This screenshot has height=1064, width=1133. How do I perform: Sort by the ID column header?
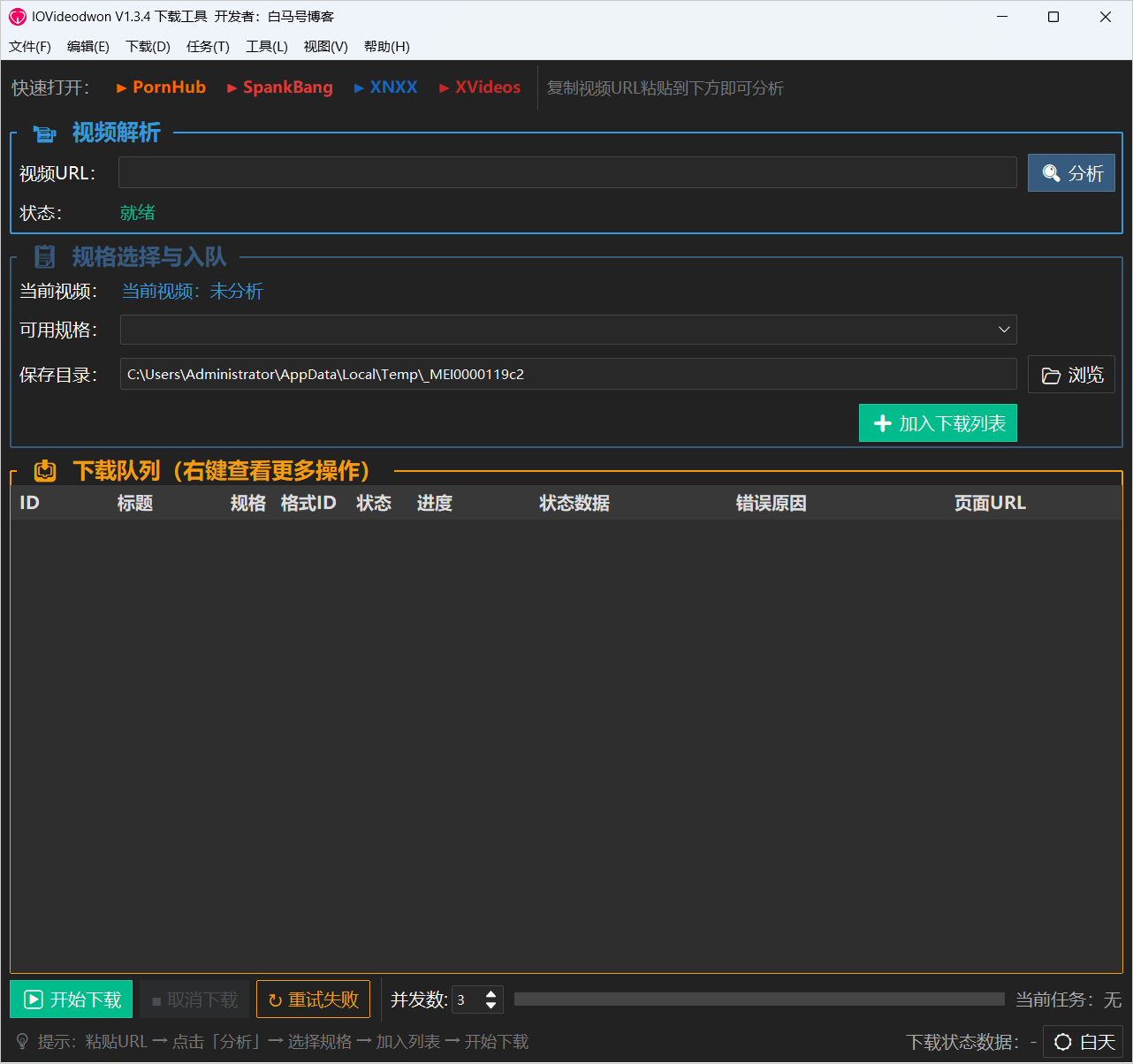(30, 503)
